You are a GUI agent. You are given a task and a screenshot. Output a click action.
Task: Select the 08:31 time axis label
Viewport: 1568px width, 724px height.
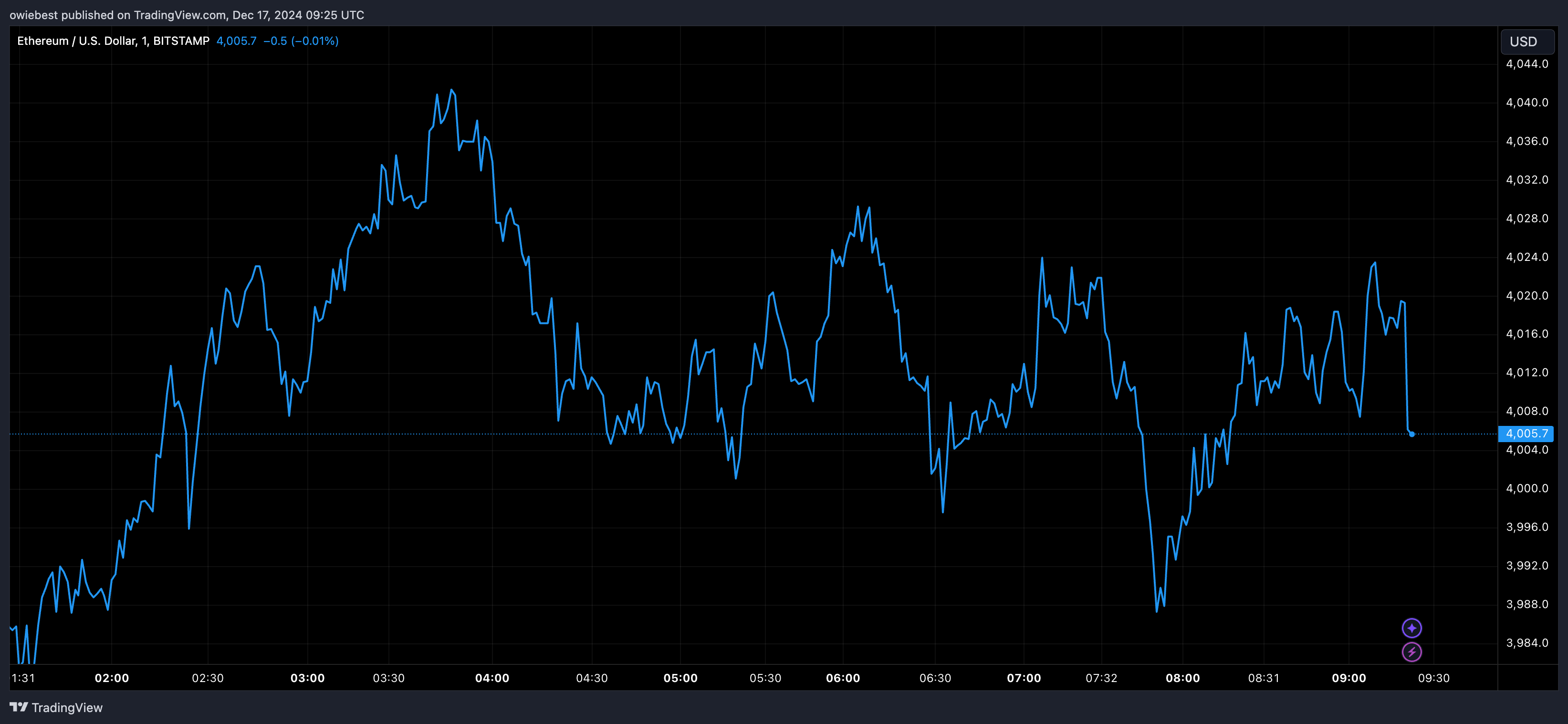click(x=1264, y=678)
